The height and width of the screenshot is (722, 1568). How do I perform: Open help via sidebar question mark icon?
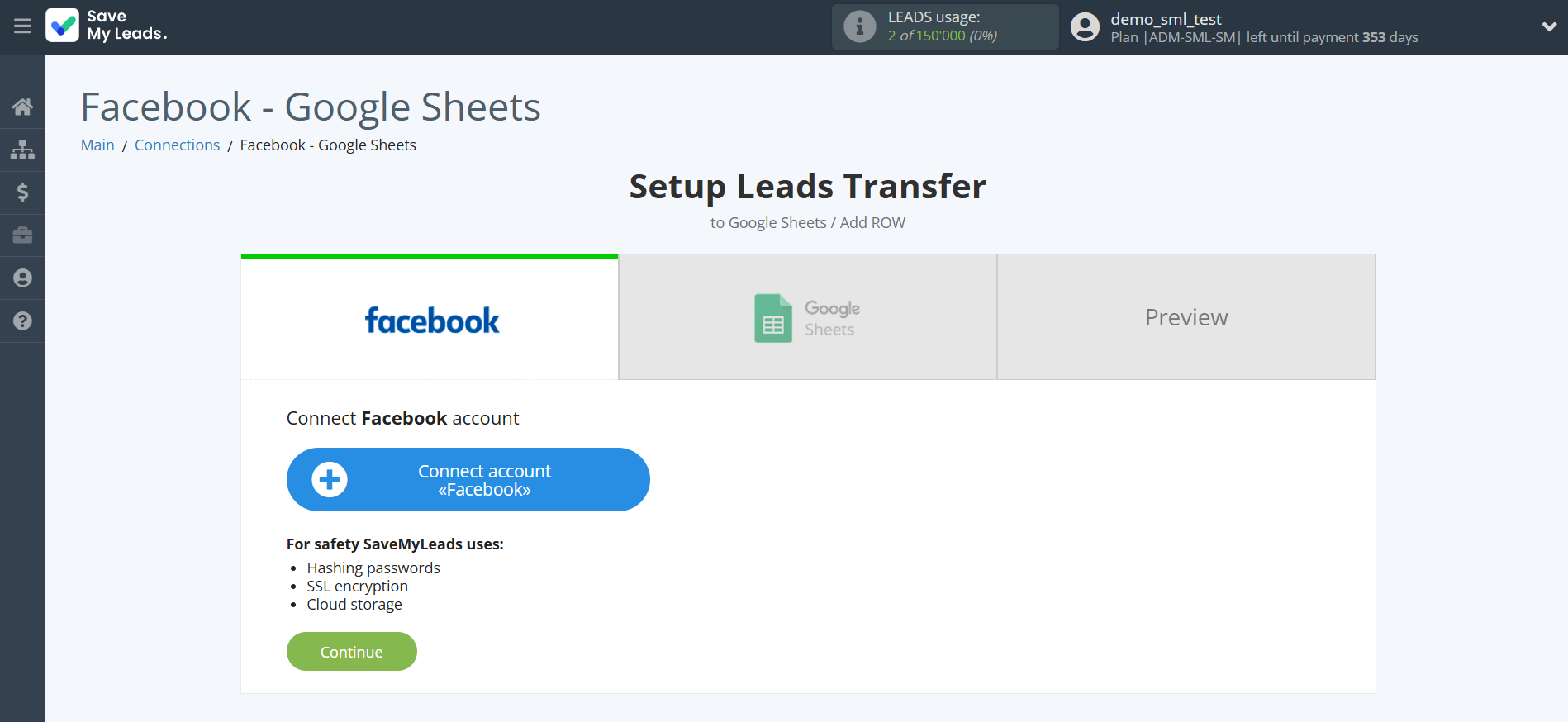pyautogui.click(x=22, y=321)
